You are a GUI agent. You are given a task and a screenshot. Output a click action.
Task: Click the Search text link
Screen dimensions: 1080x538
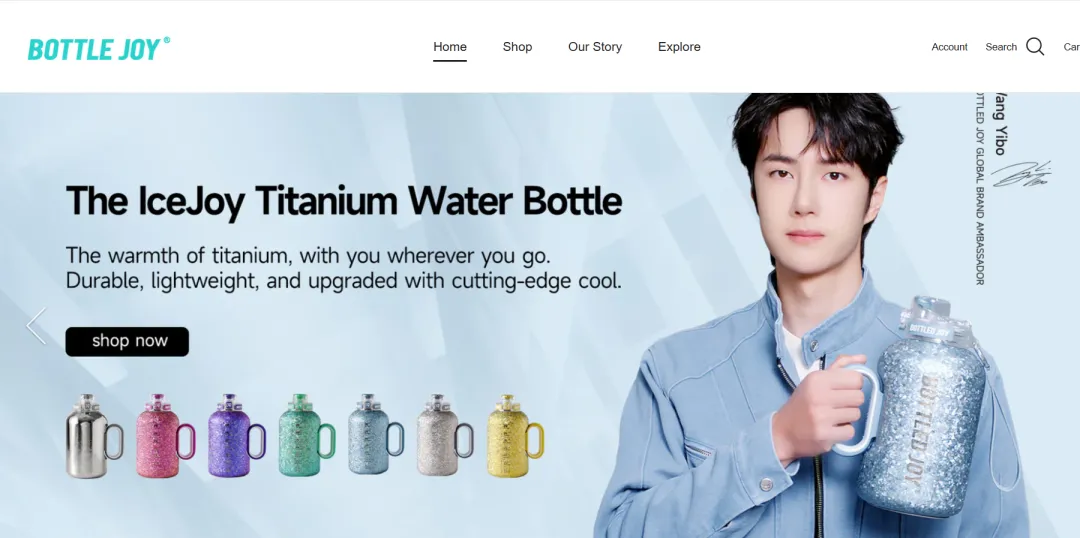click(1001, 47)
